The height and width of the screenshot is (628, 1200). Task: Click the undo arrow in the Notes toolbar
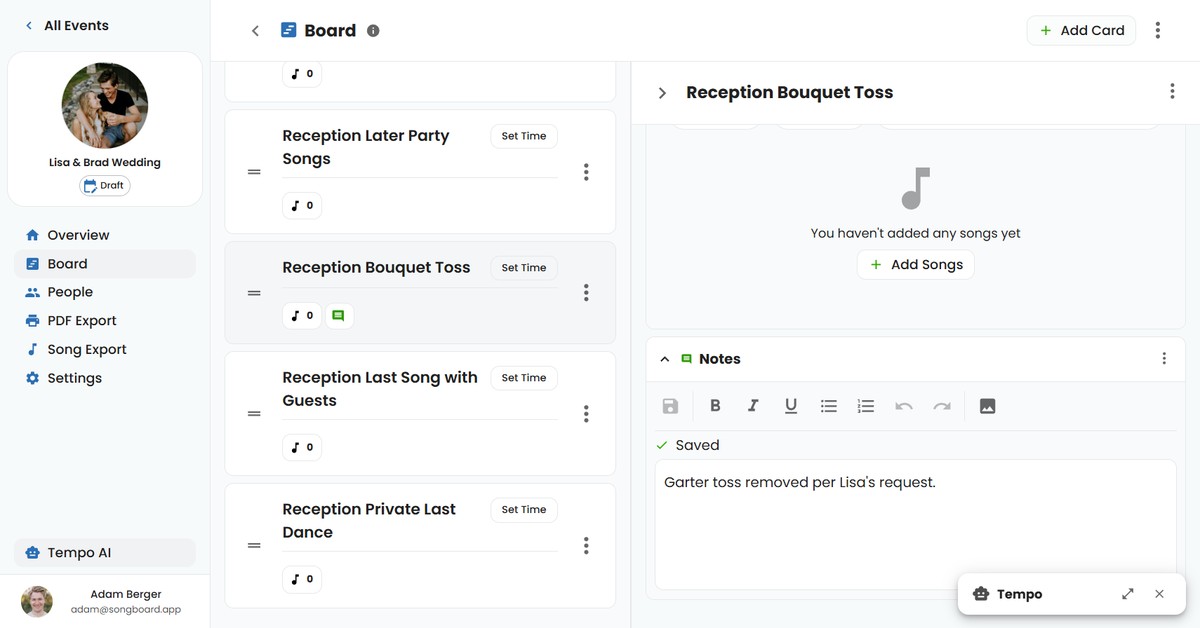tap(903, 405)
